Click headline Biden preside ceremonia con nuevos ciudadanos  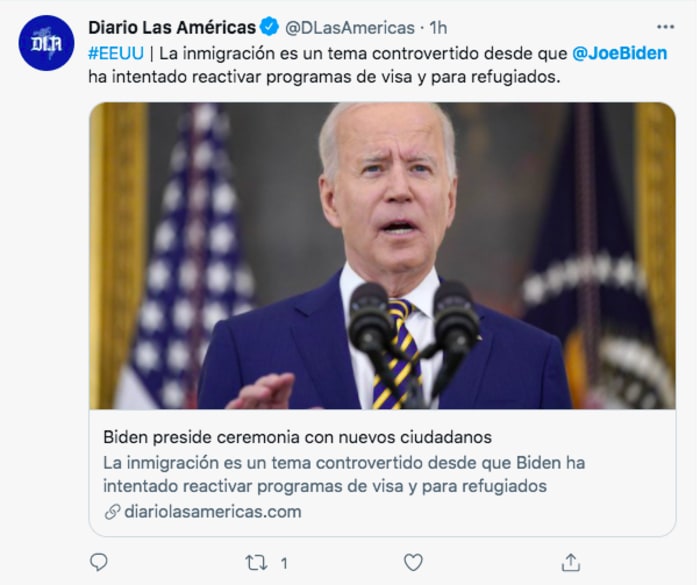[297, 437]
